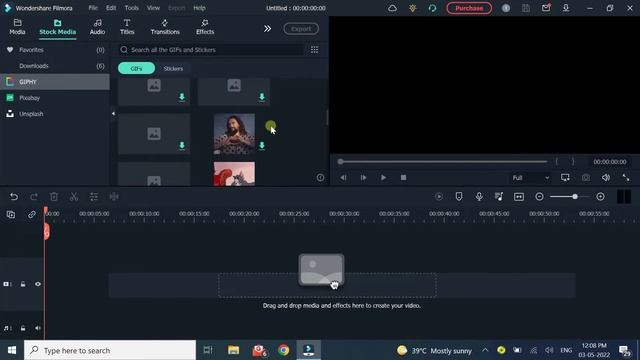The image size is (640, 360).
Task: Click the render preview icon
Action: point(439,197)
